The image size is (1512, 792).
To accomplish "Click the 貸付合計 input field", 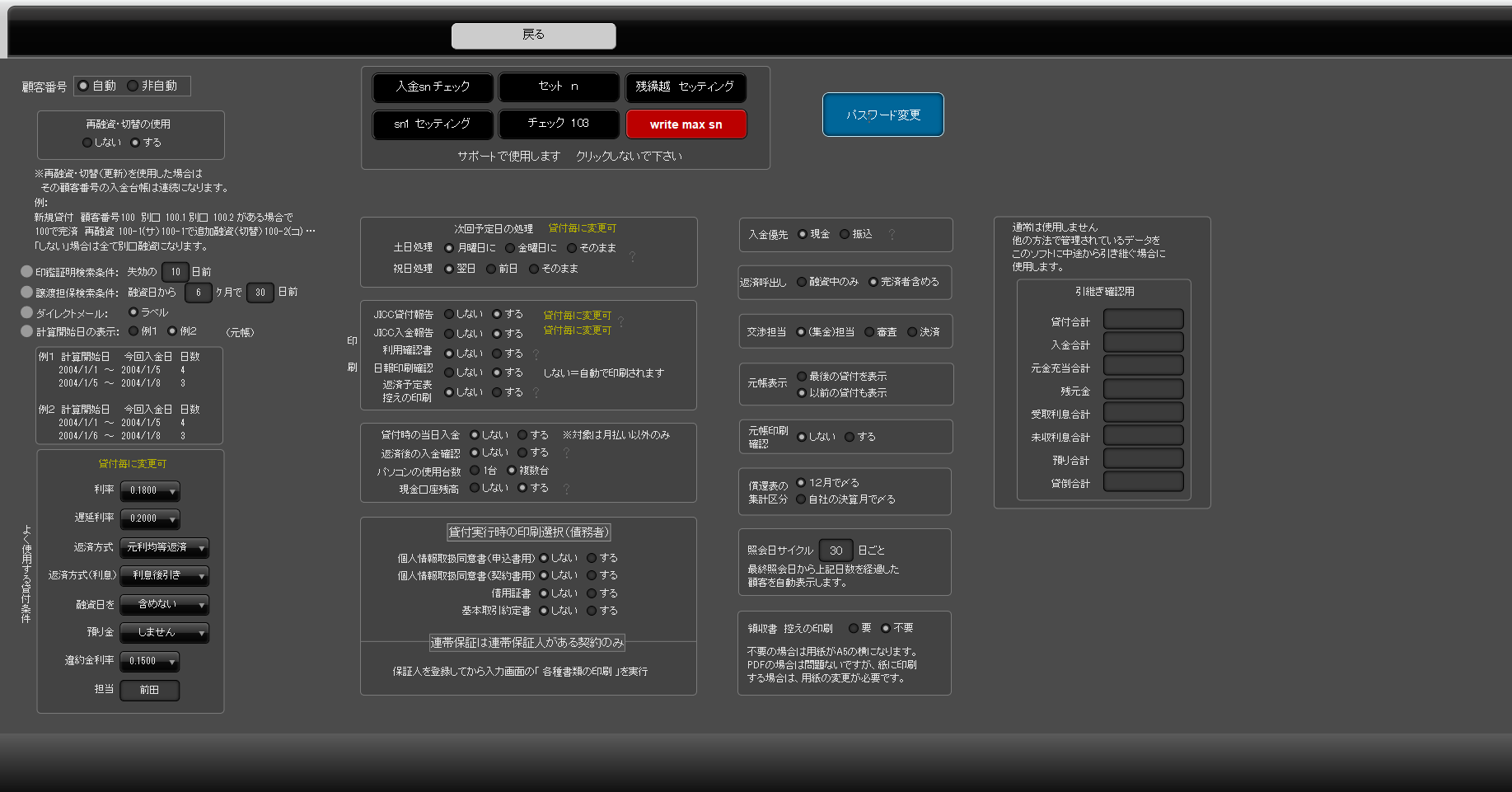I will [x=1143, y=319].
